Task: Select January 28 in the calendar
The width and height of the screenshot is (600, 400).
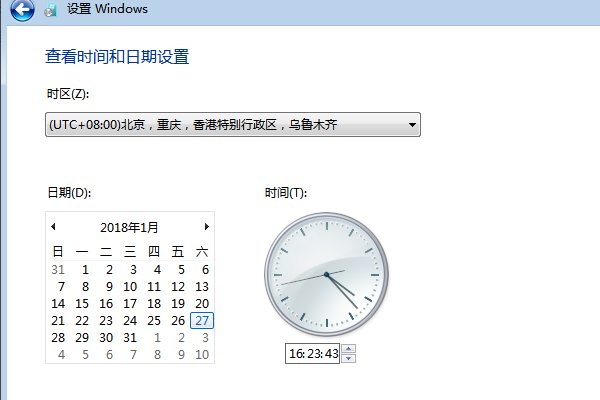Action: click(x=58, y=338)
